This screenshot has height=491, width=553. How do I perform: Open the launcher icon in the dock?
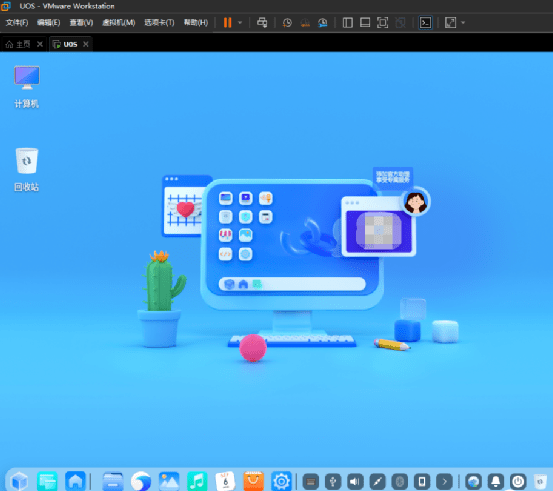click(x=19, y=481)
